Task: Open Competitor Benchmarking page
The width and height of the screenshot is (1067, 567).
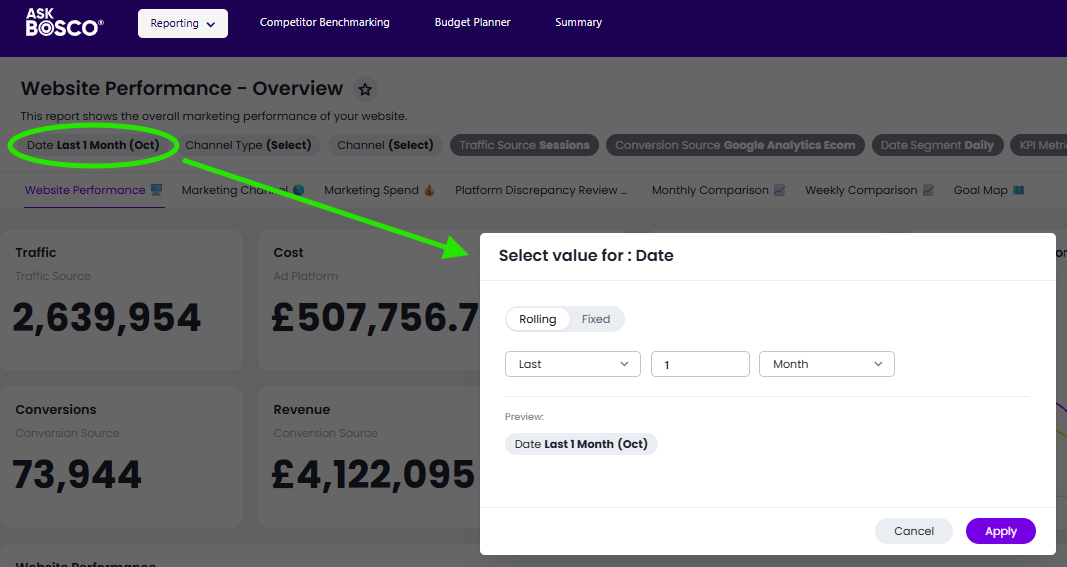Action: coord(324,22)
